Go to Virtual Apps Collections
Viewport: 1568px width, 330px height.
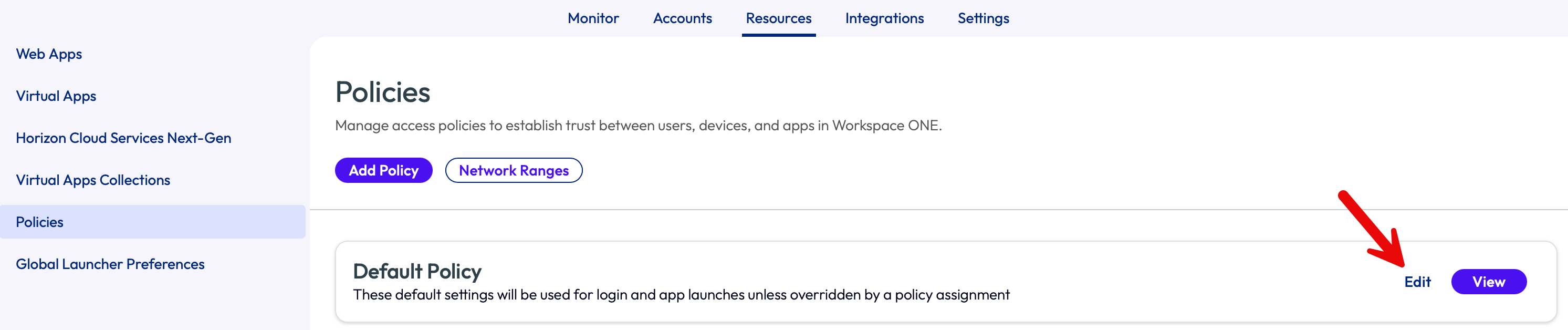[93, 180]
